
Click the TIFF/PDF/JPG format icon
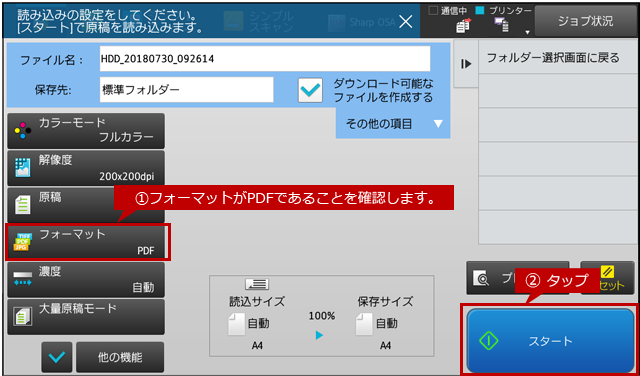[x=21, y=243]
